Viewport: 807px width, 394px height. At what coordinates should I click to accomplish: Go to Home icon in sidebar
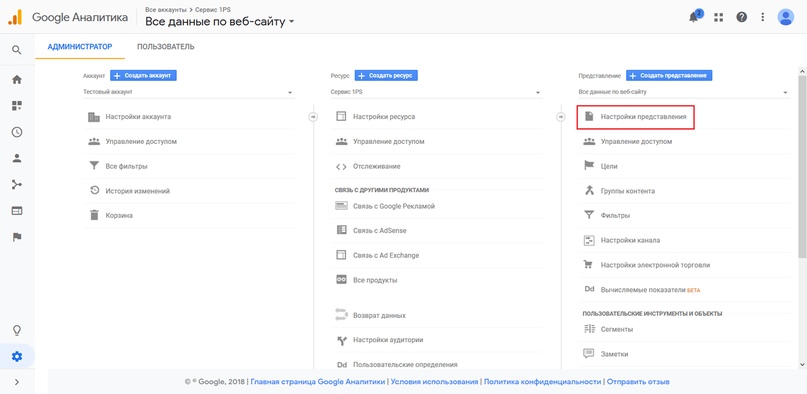[17, 80]
